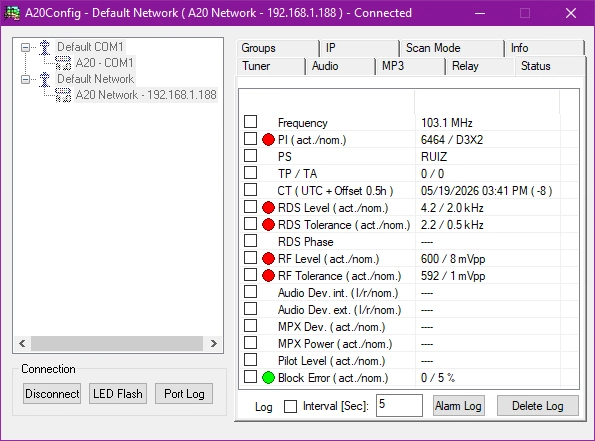This screenshot has height=441, width=595.
Task: Click the tree horizontal scrollbar track
Action: (x=117, y=343)
